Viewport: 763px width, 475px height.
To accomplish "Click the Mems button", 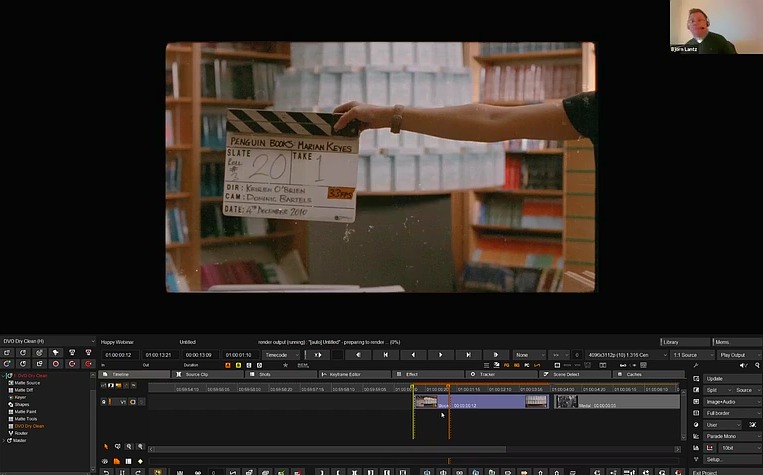I will pyautogui.click(x=737, y=342).
